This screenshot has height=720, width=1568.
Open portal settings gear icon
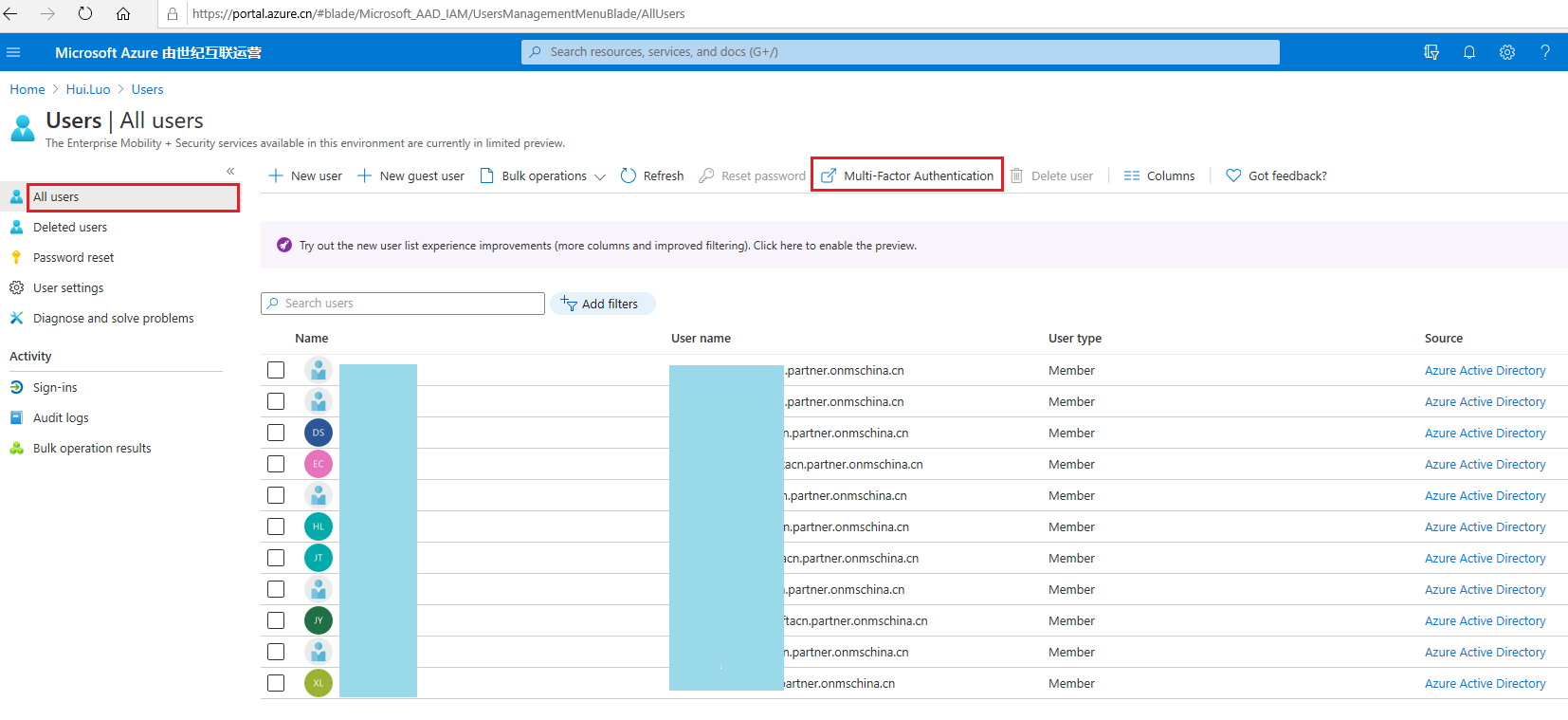[1506, 52]
